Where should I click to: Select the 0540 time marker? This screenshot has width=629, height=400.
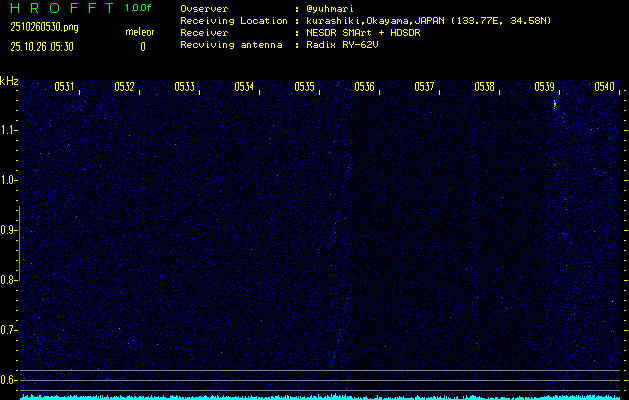click(x=604, y=87)
